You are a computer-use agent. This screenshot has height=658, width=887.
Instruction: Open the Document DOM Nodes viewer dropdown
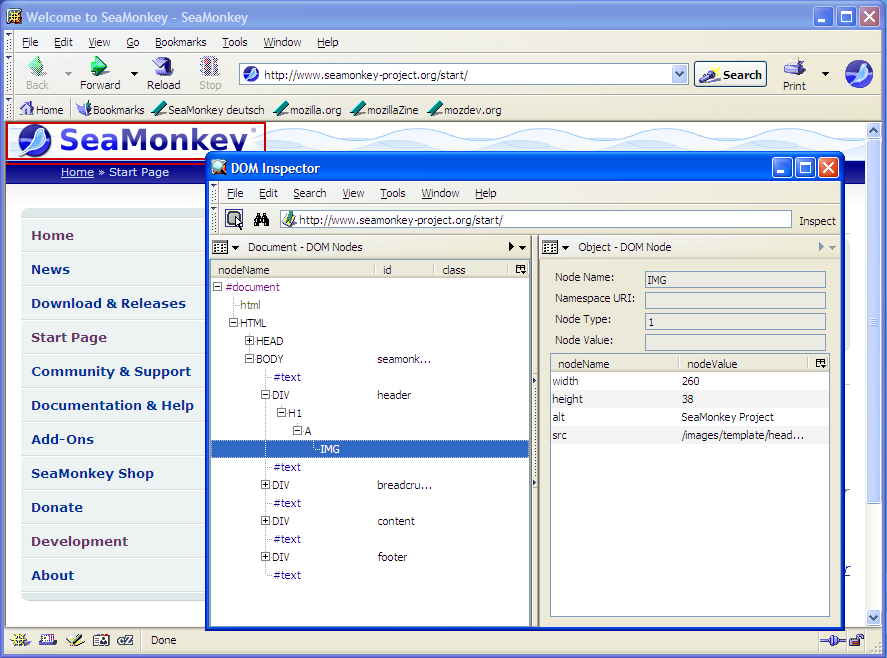pyautogui.click(x=226, y=247)
